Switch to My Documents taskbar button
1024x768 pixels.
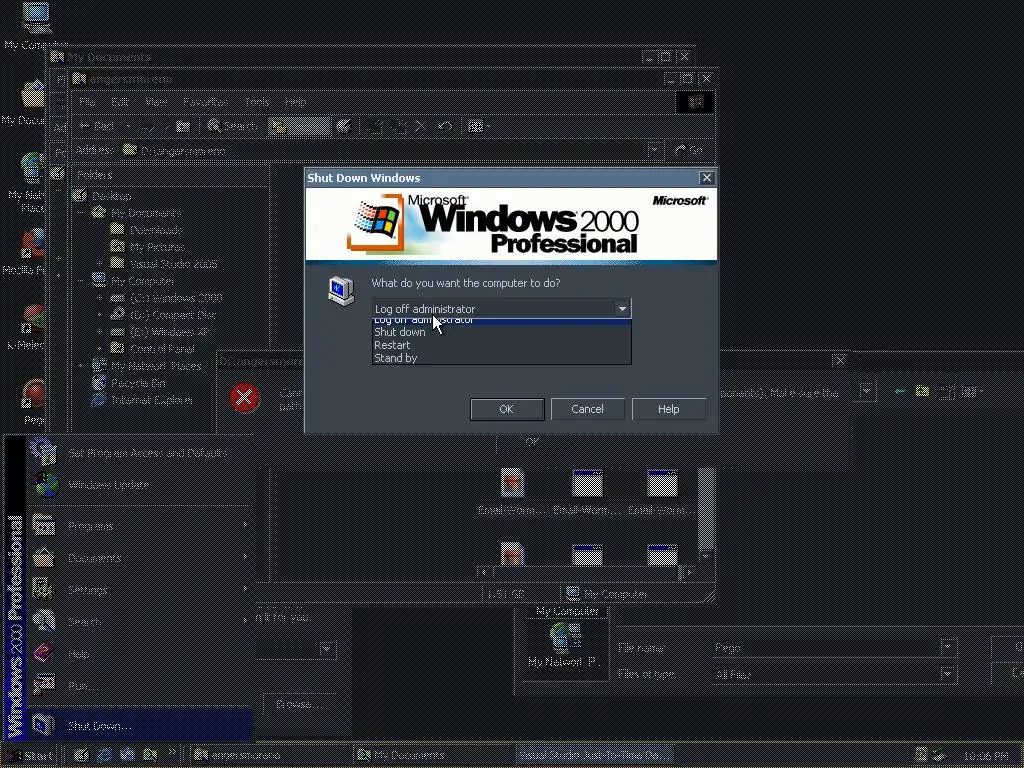click(432, 756)
